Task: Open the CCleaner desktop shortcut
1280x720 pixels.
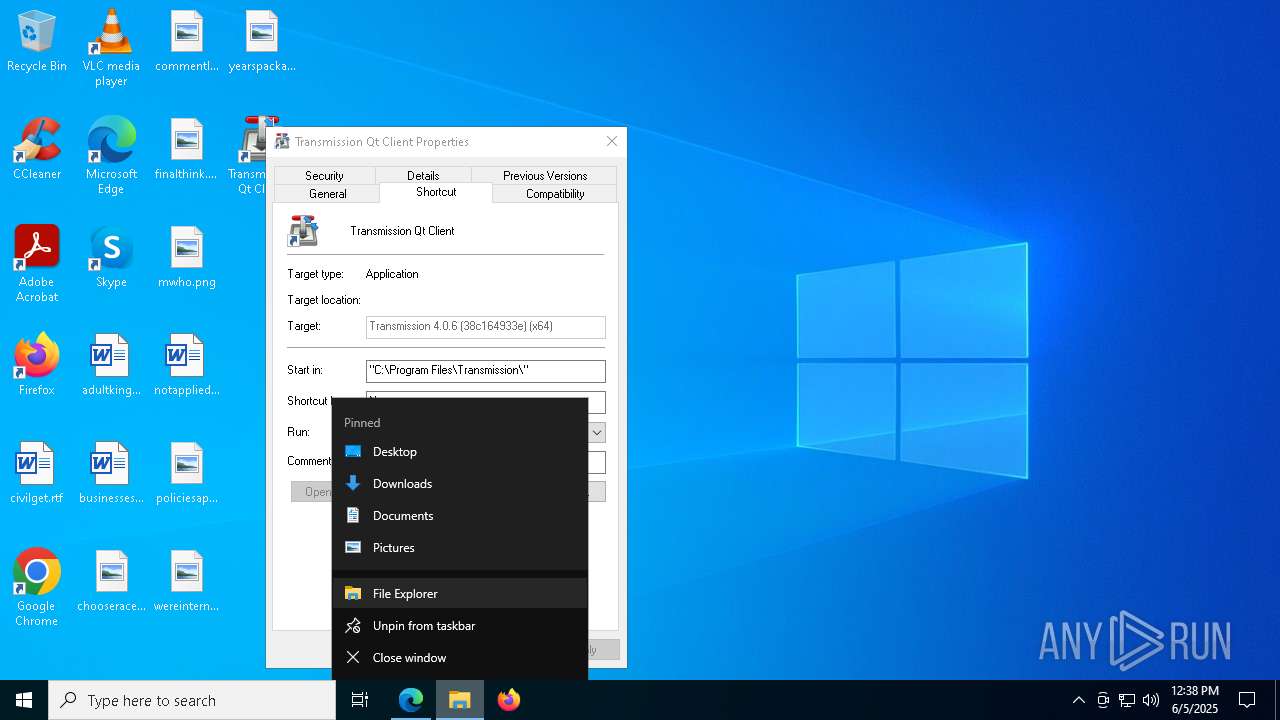Action: click(37, 150)
